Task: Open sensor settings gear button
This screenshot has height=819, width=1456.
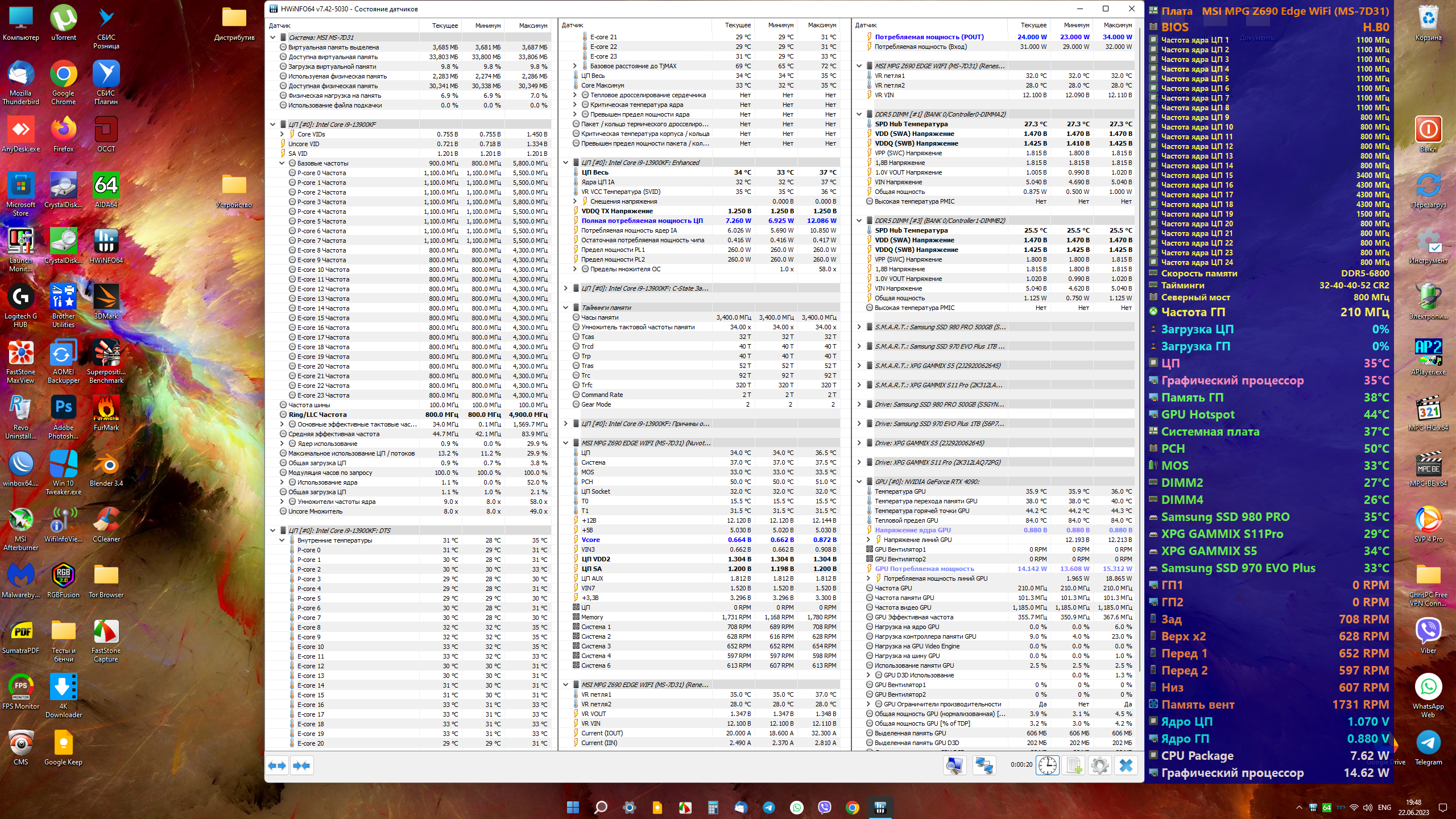Action: [1099, 766]
